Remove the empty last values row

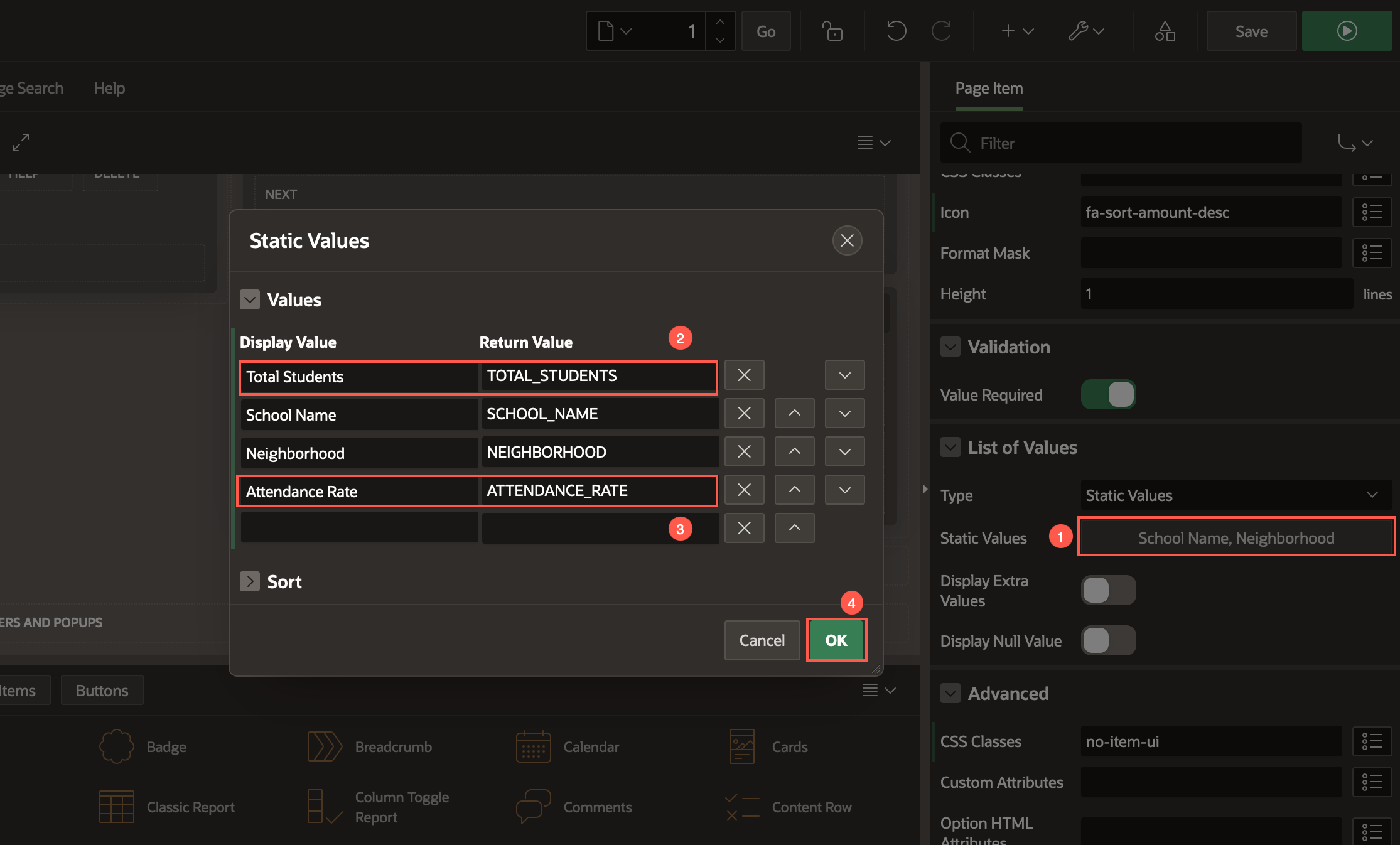tap(744, 528)
